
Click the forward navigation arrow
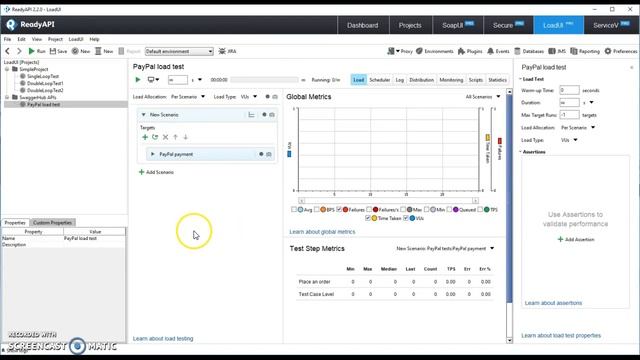point(19,51)
